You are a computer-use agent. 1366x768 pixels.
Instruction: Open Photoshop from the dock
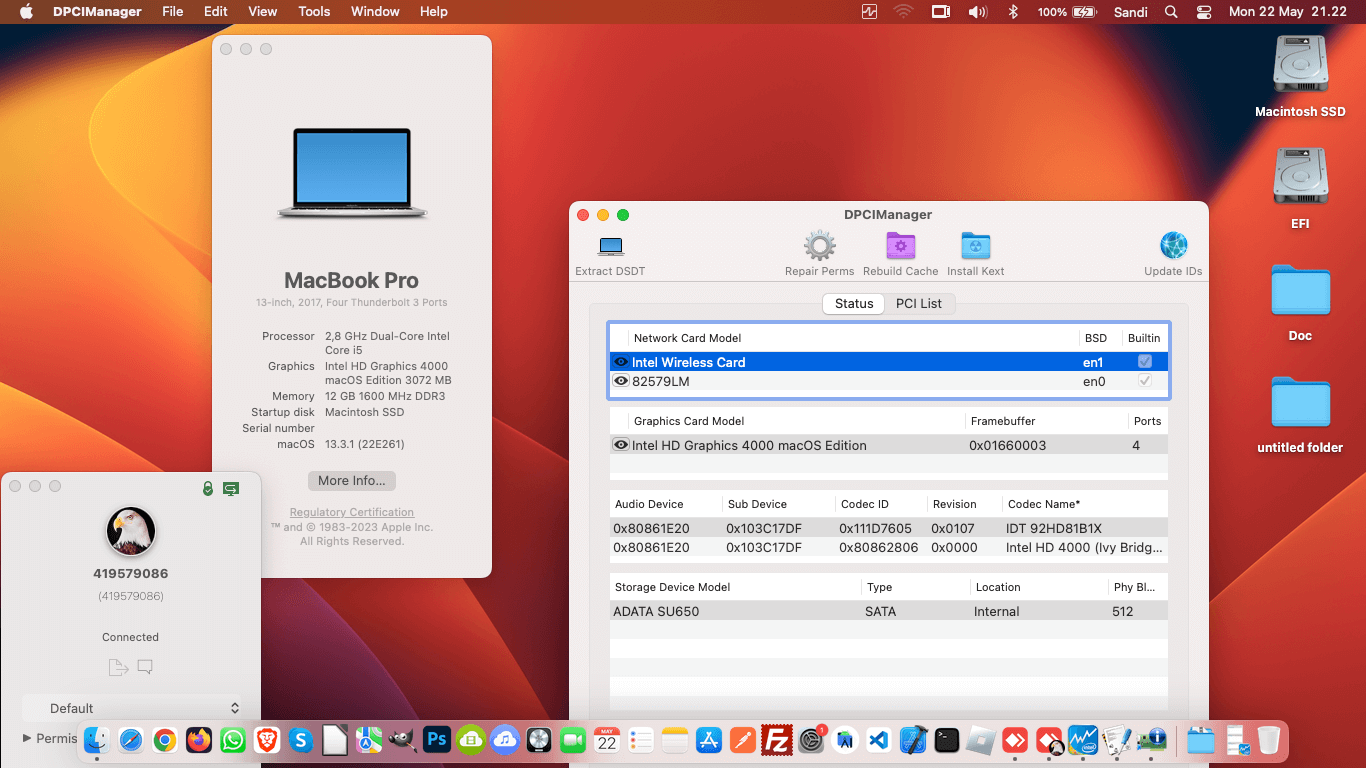click(437, 740)
